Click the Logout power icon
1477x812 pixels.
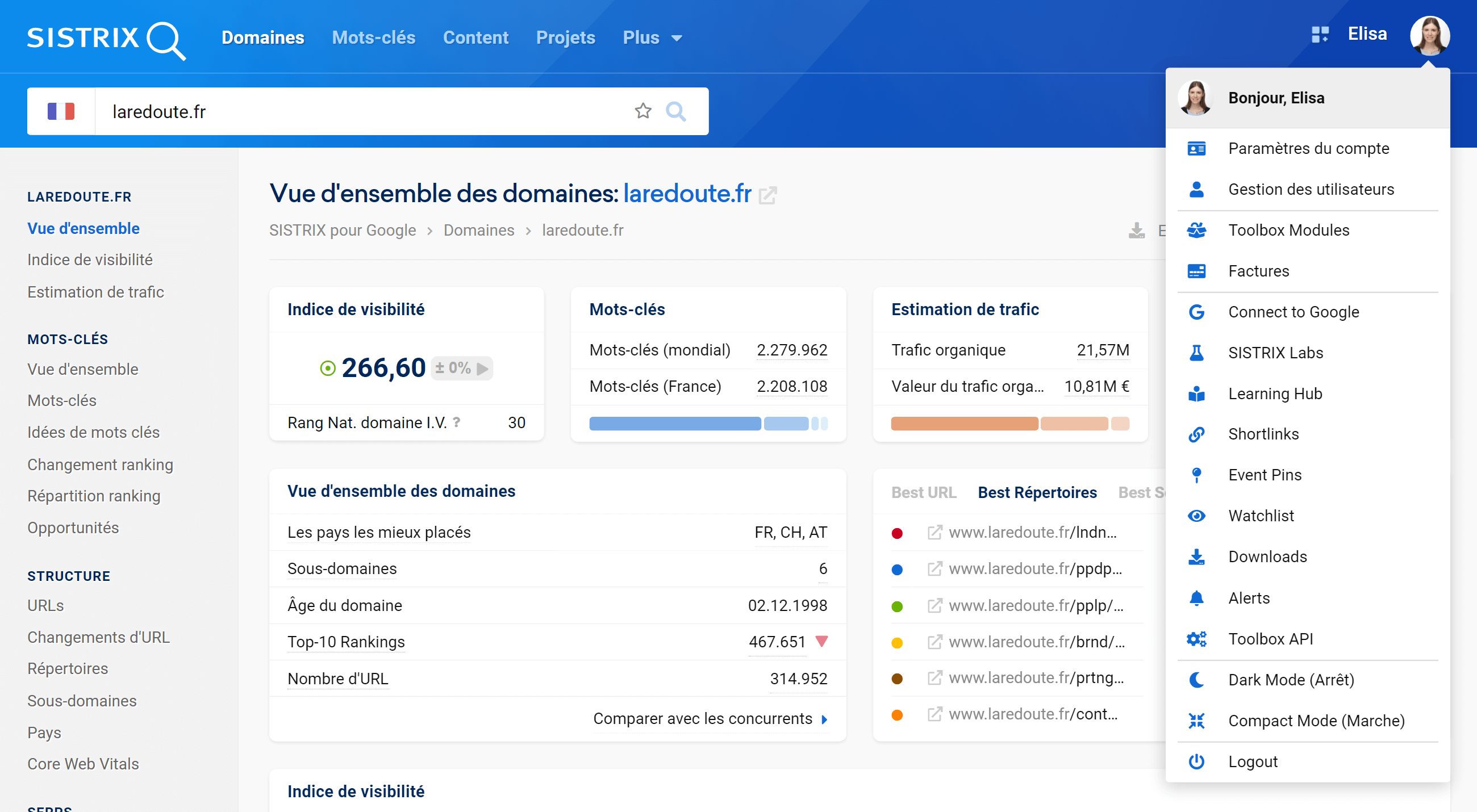1196,761
